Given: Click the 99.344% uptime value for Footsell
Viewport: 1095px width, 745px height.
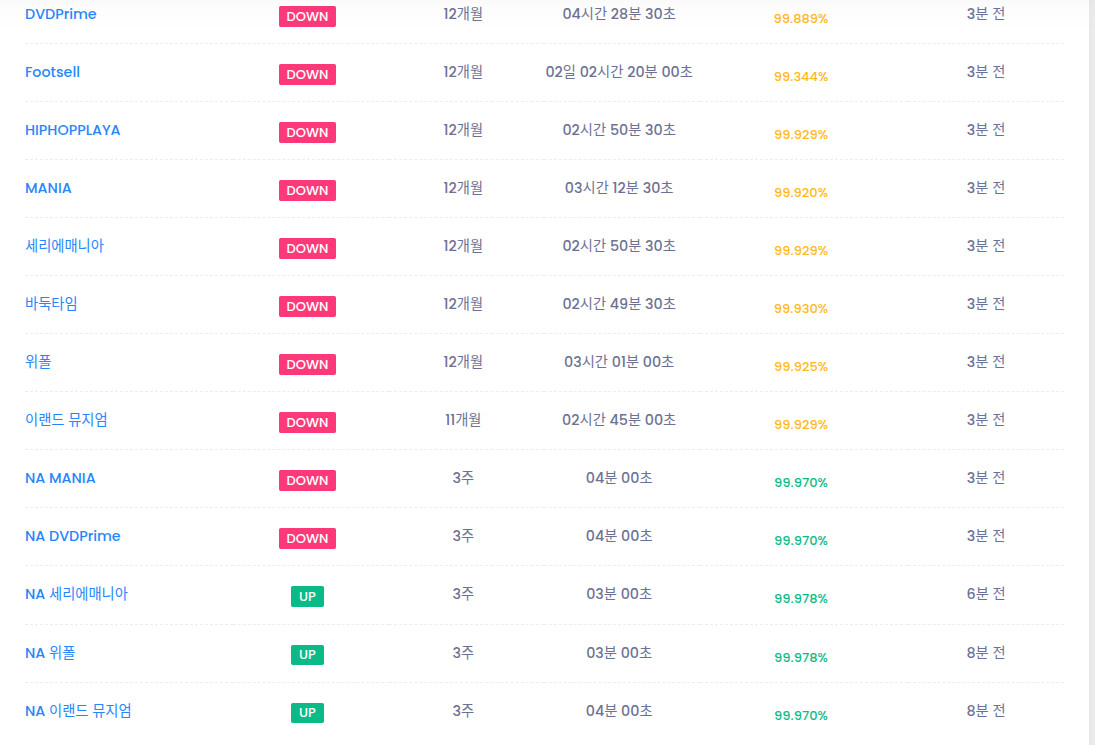Looking at the screenshot, I should [x=800, y=77].
